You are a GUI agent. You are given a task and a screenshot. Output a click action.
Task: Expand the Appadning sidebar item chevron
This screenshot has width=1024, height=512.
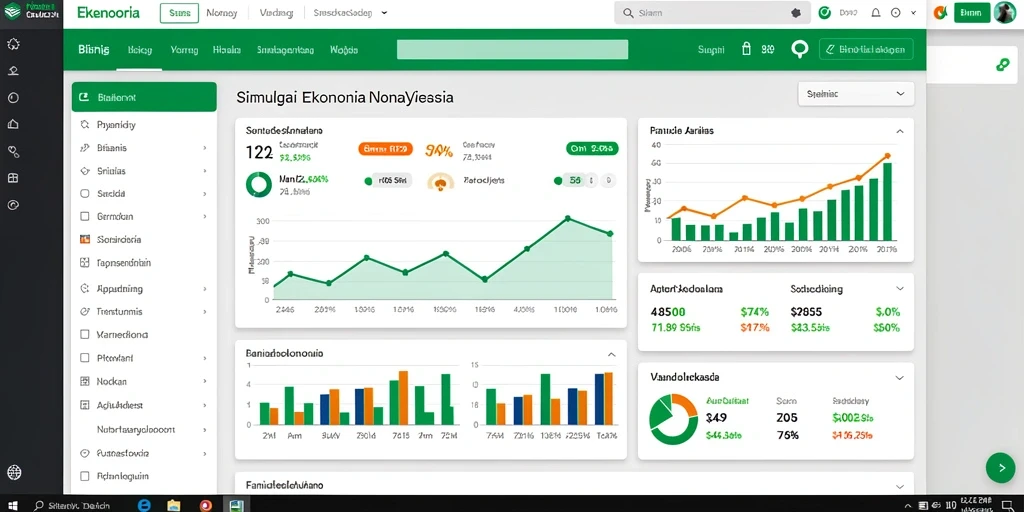point(204,289)
